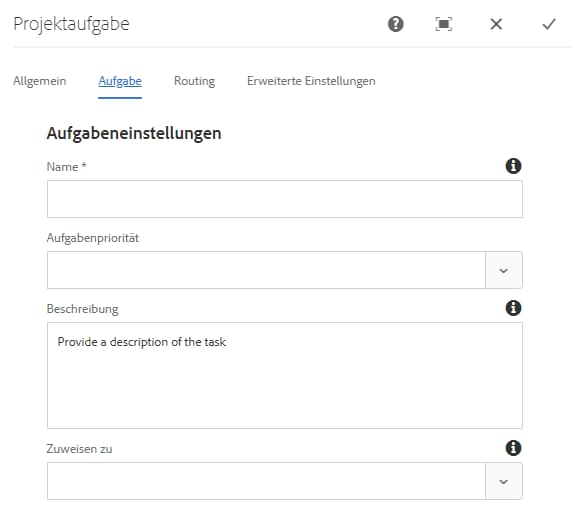Show info tooltip for the Name field
Image resolution: width=585 pixels, height=524 pixels.
point(513,166)
